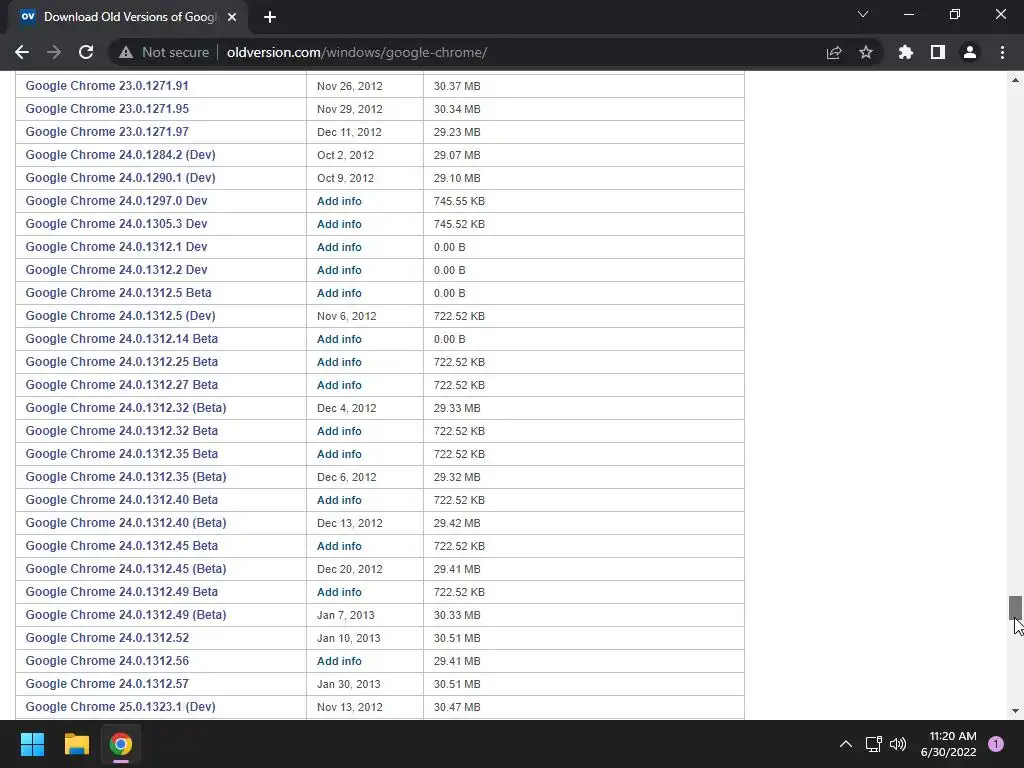Open a new tab
The height and width of the screenshot is (768, 1024).
point(270,17)
